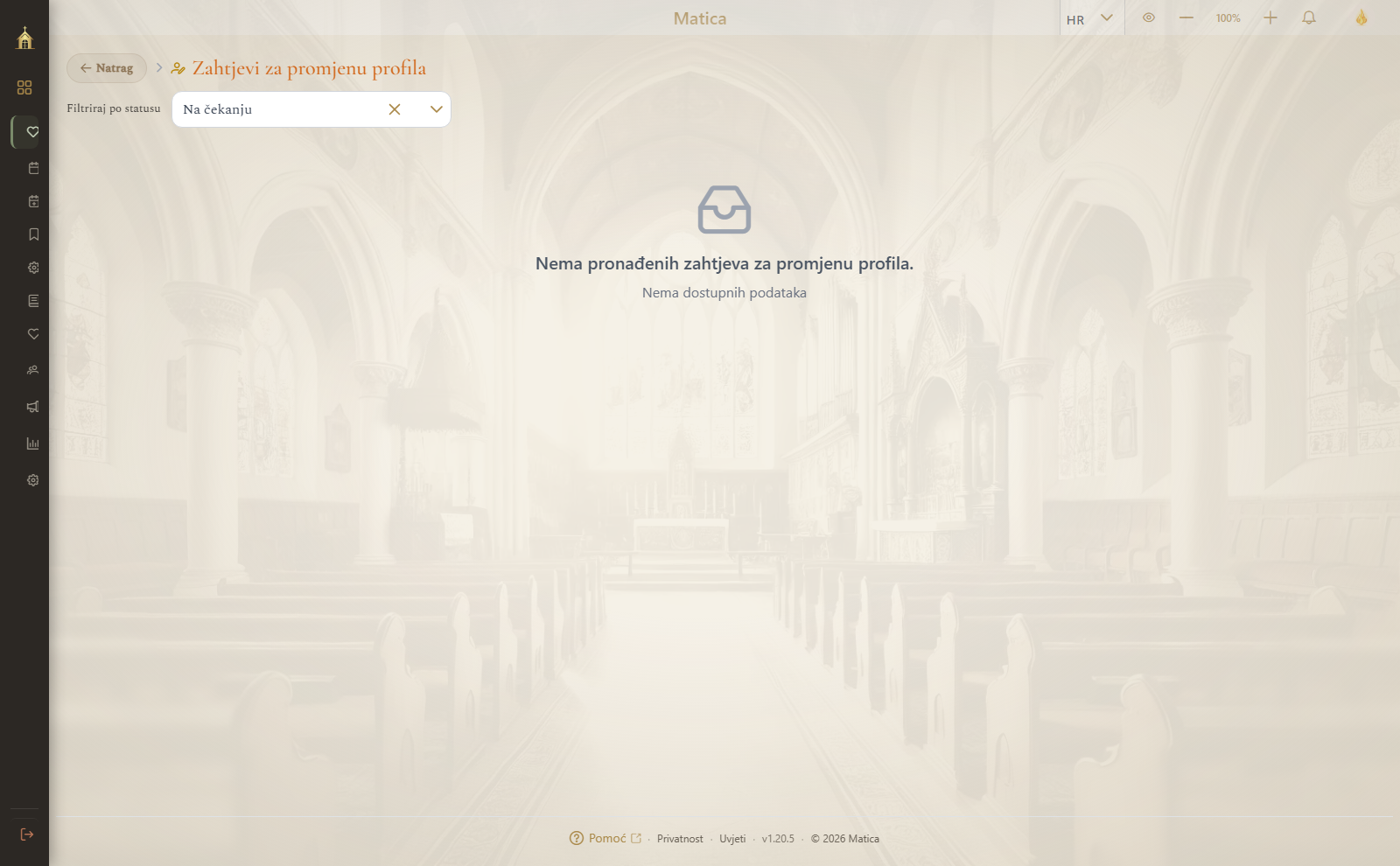Open the bookmark icon in sidebar

(x=33, y=234)
